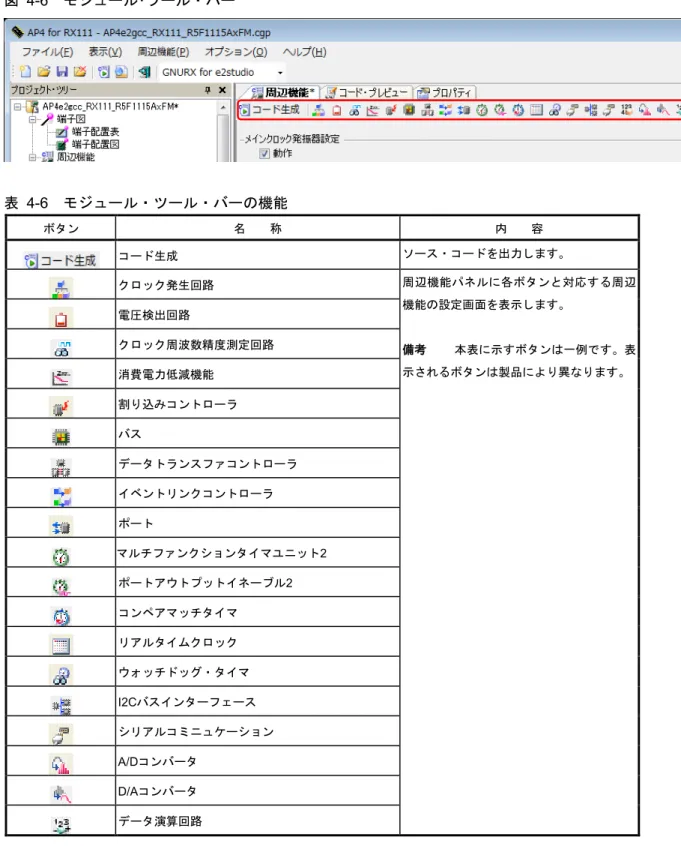Click the ポート name cell in the table
The height and width of the screenshot is (846, 681).
257,523
